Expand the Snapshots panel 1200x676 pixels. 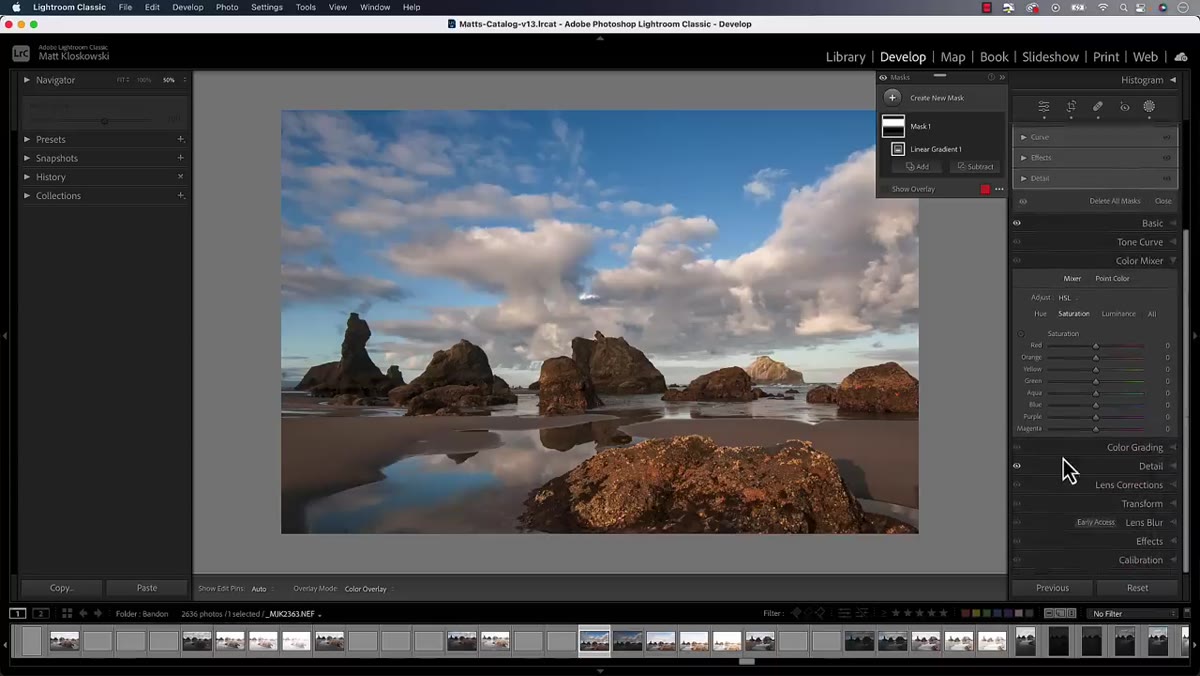[27, 158]
